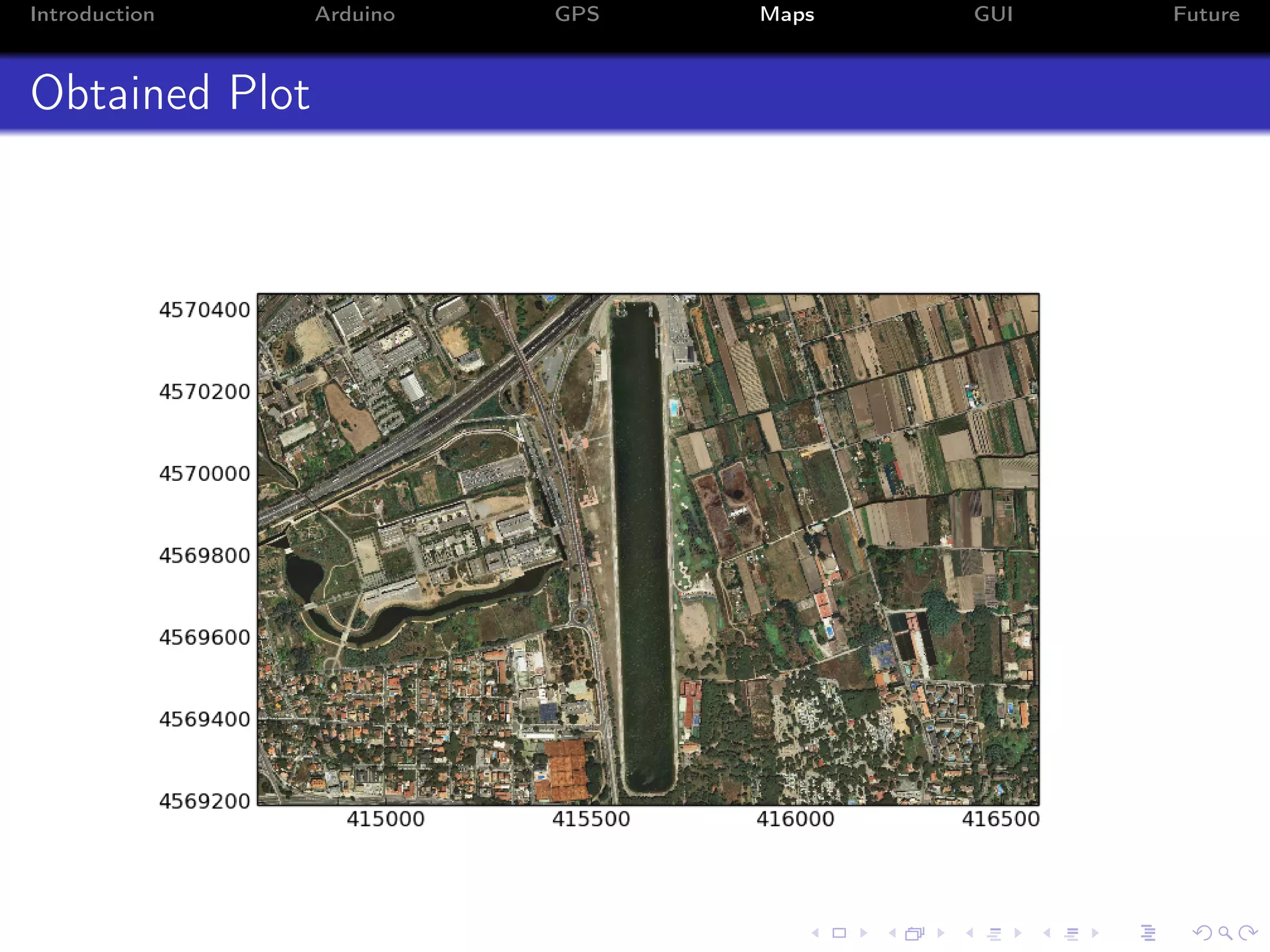Viewport: 1270px width, 952px height.
Task: Jump to next frame arrow
Action: click(x=941, y=933)
